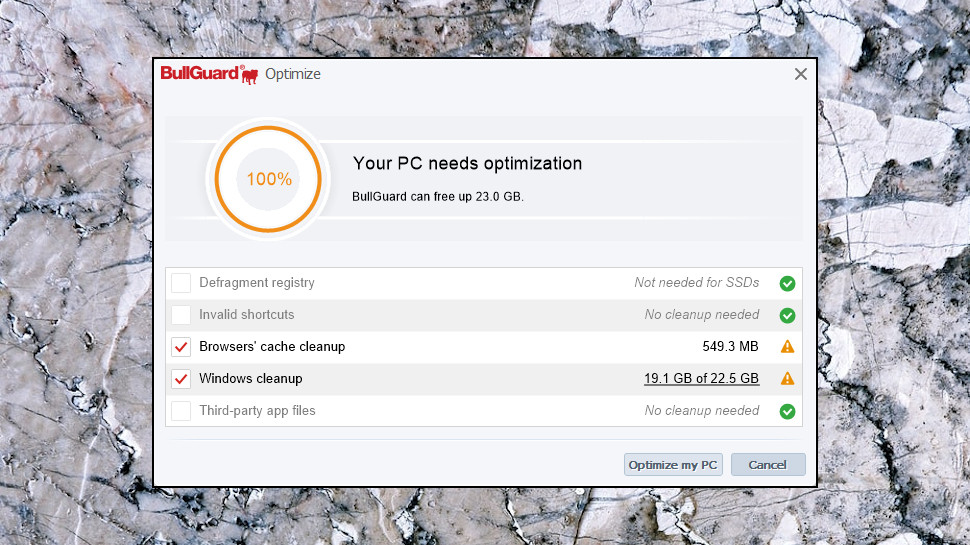Cancel the optimization dialog
Viewport: 970px width, 545px height.
click(x=768, y=465)
